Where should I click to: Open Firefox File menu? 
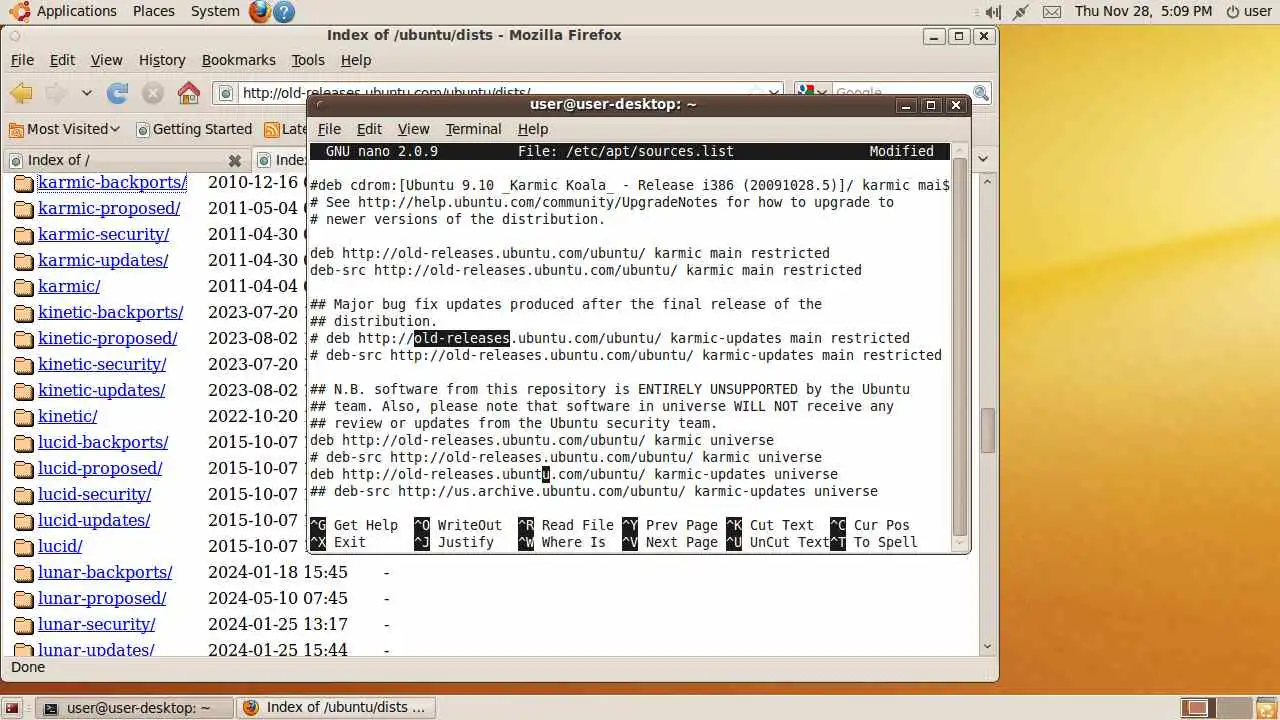point(22,60)
